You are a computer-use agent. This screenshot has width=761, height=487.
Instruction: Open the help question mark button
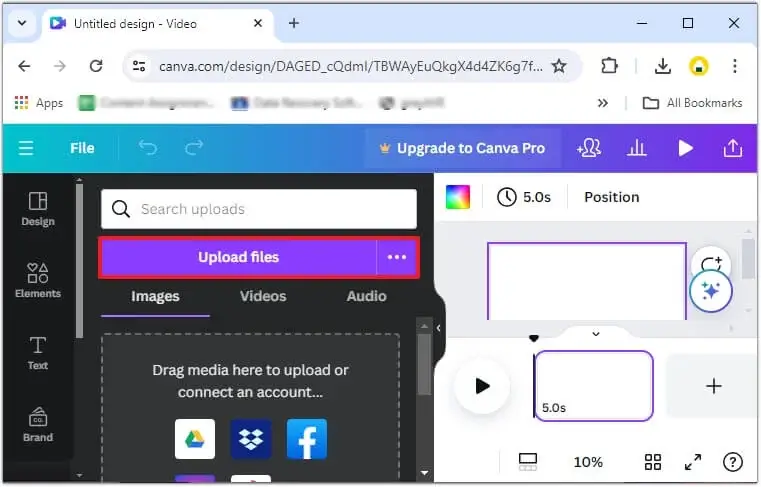[x=732, y=462]
